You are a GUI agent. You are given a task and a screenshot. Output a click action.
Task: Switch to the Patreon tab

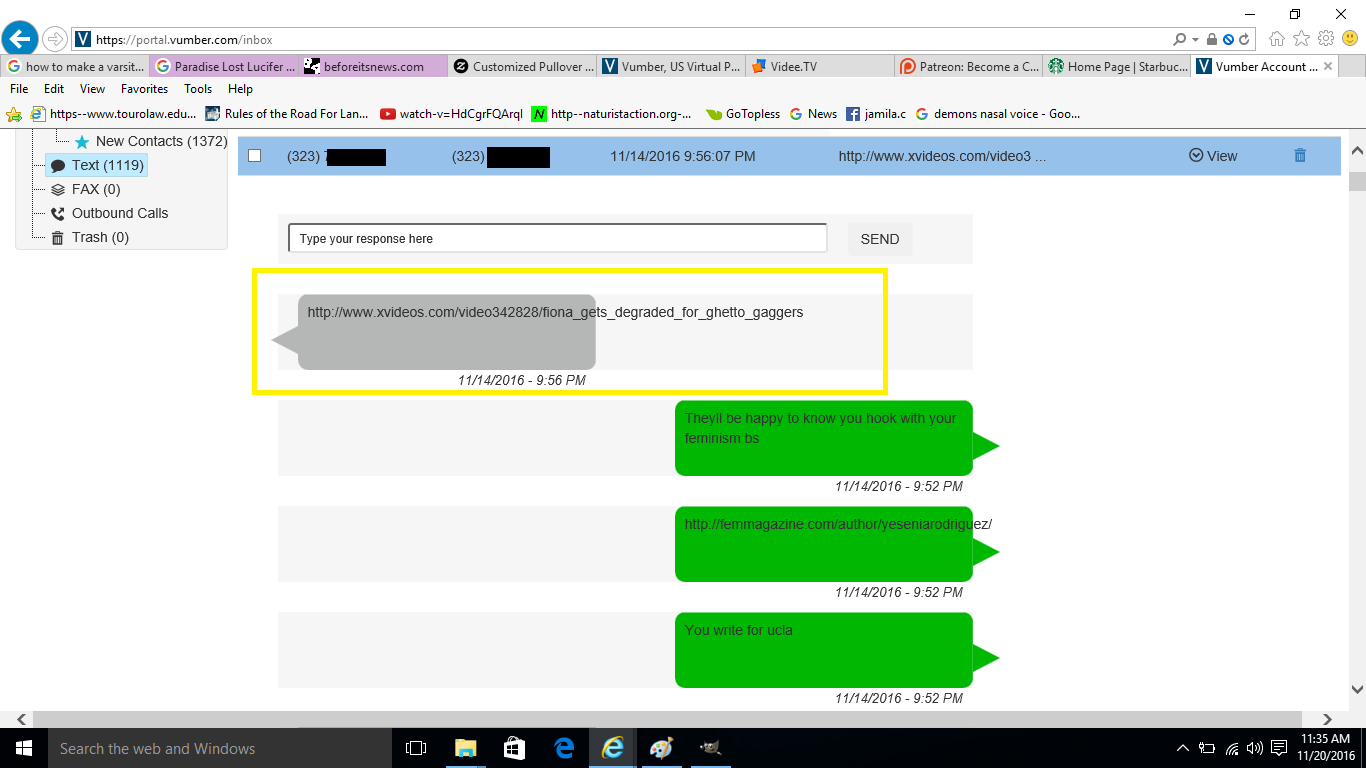tap(969, 66)
